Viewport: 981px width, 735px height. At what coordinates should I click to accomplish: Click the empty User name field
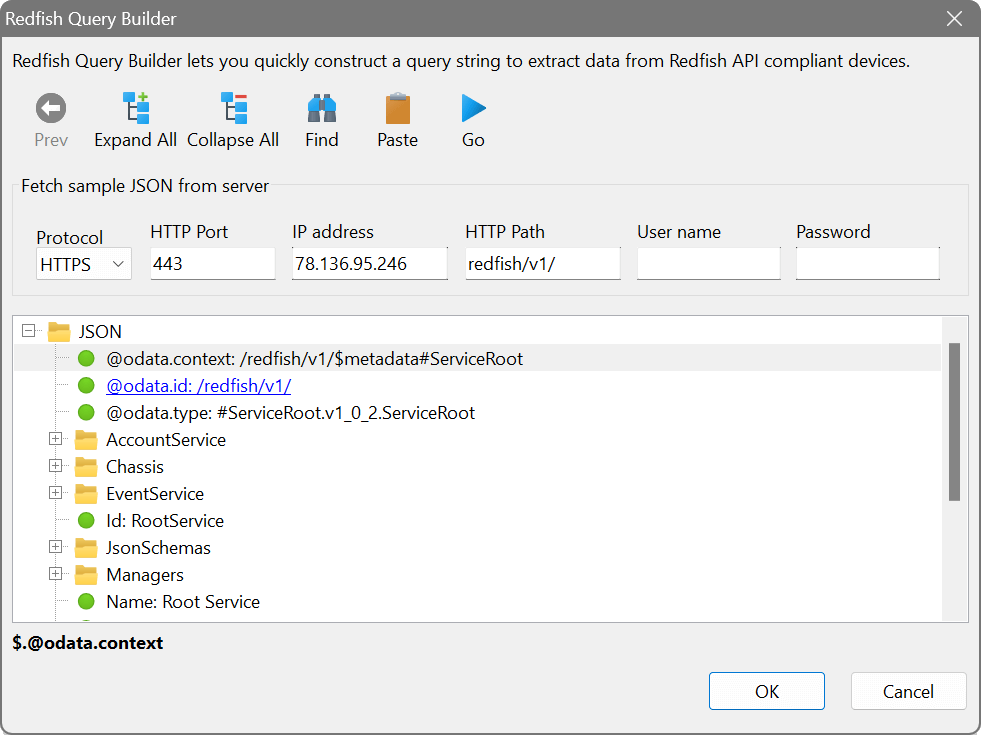point(708,263)
